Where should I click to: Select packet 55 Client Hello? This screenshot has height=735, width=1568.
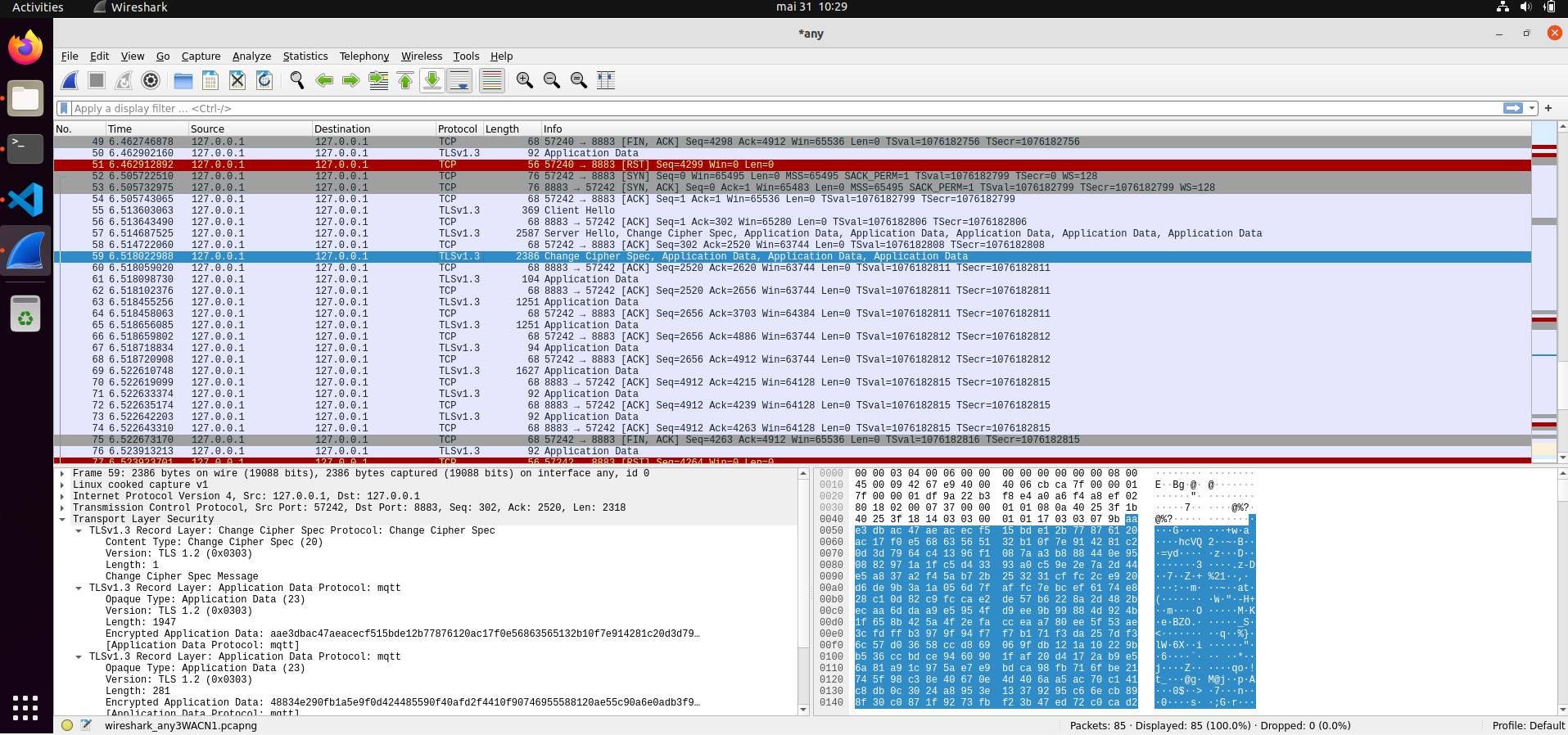click(x=792, y=210)
